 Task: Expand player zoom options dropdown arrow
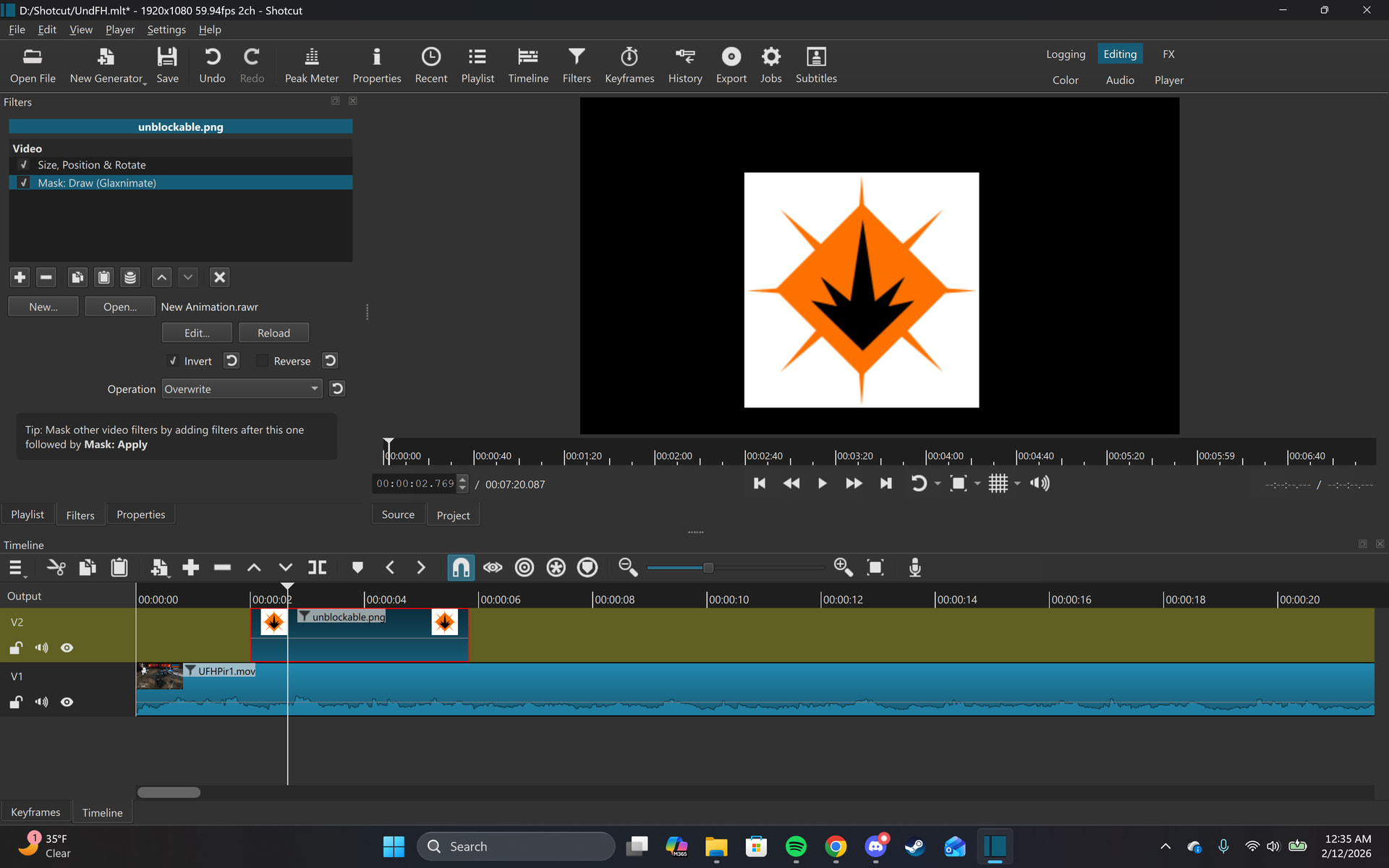point(977,483)
